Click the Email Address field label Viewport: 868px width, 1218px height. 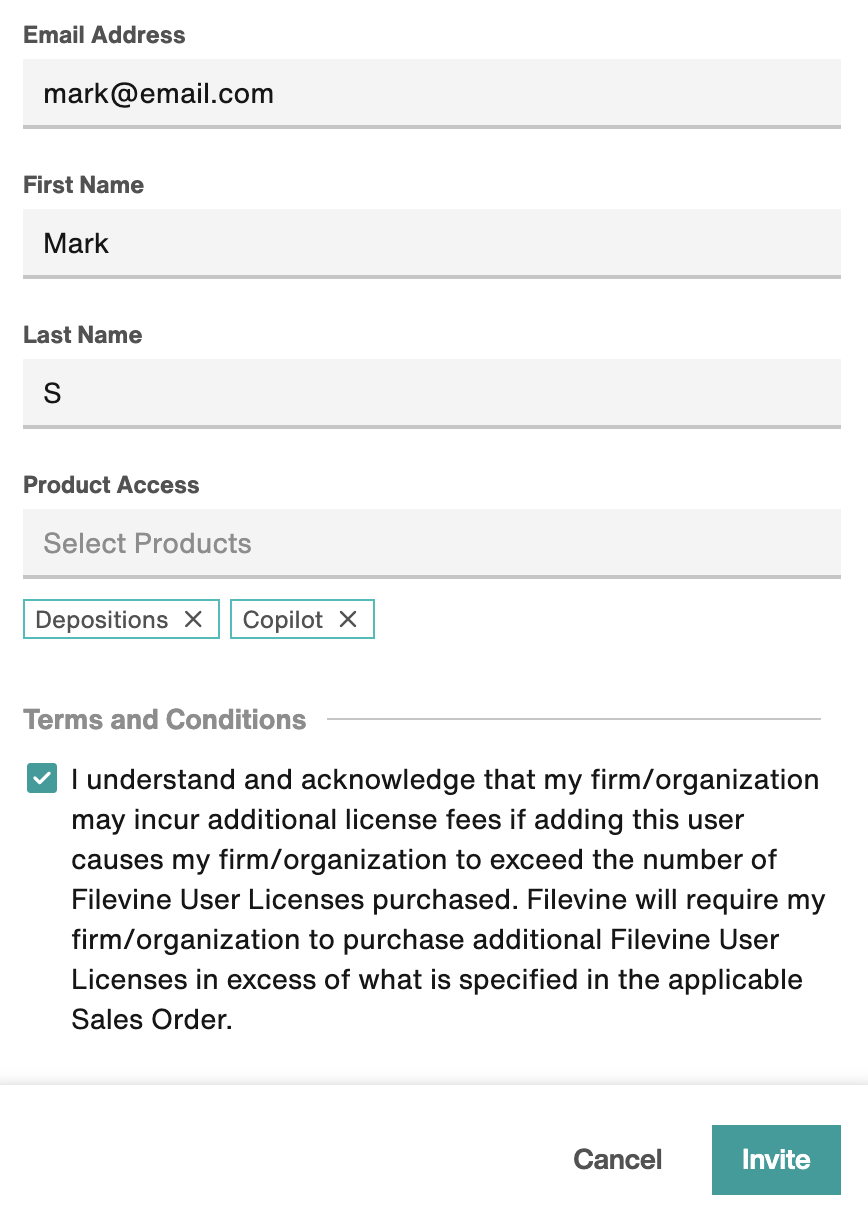pos(104,35)
